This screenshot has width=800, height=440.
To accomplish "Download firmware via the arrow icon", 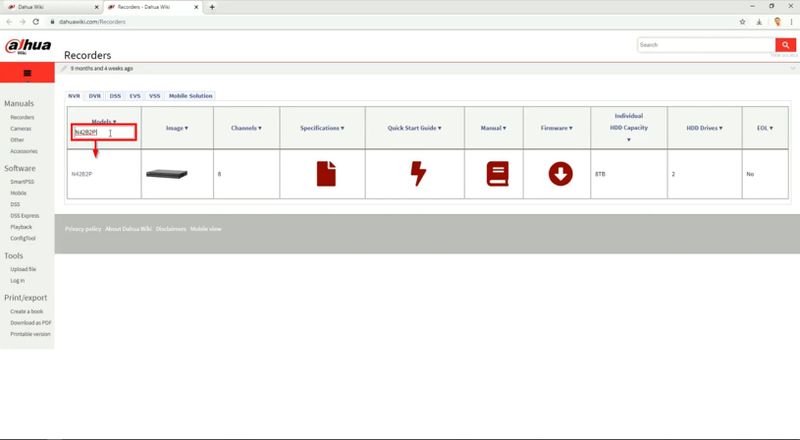I will (560, 174).
